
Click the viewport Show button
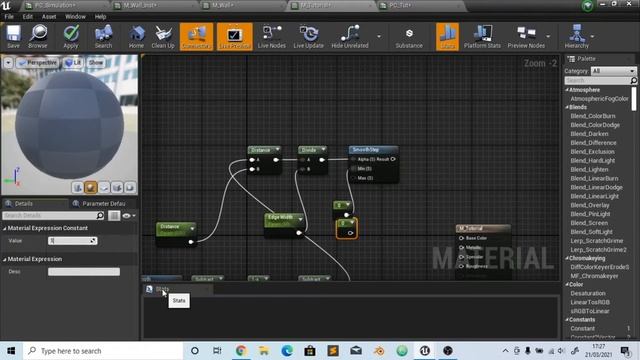(x=96, y=63)
